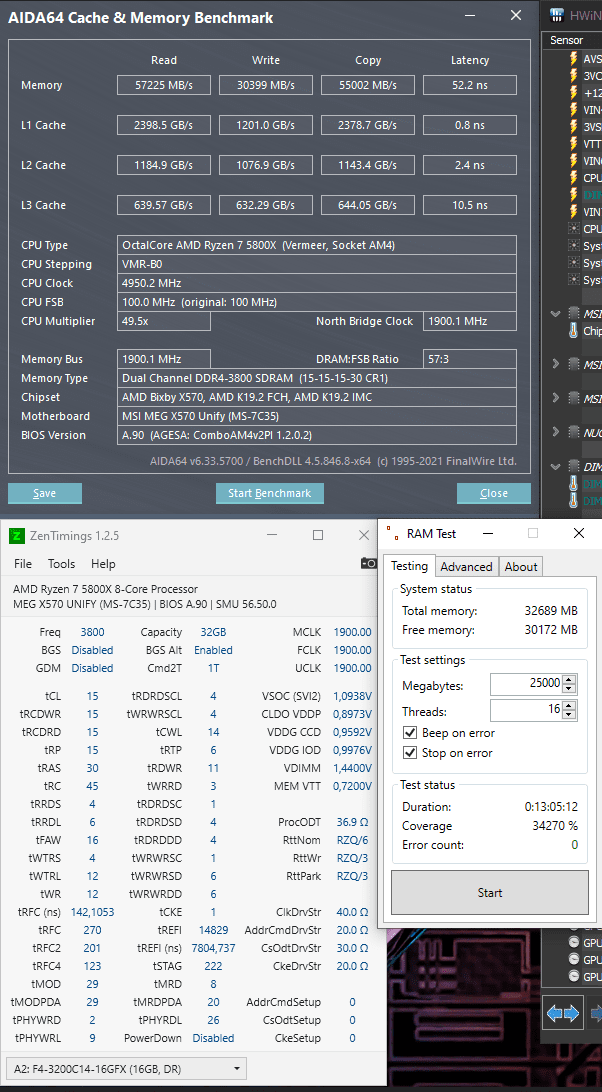Click the lightning bolt icon beside VTT sensor
Screen dimensions: 602x1092
pos(574,143)
